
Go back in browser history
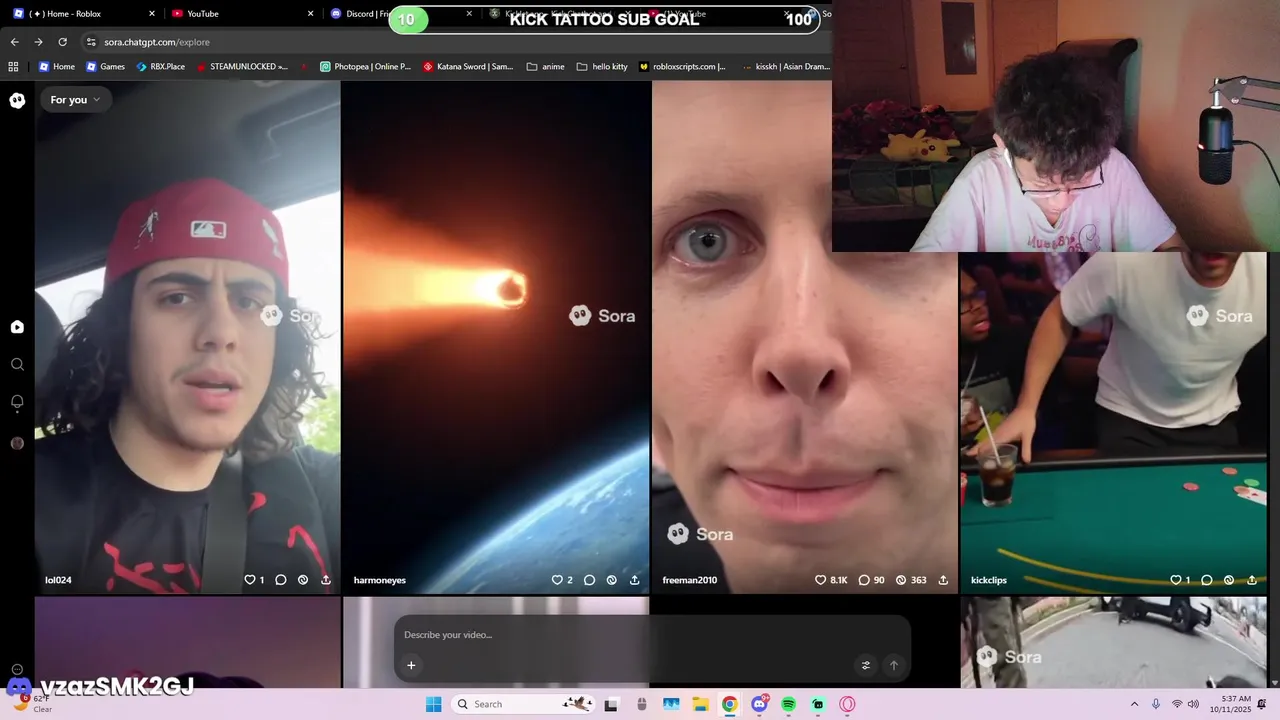(x=14, y=42)
